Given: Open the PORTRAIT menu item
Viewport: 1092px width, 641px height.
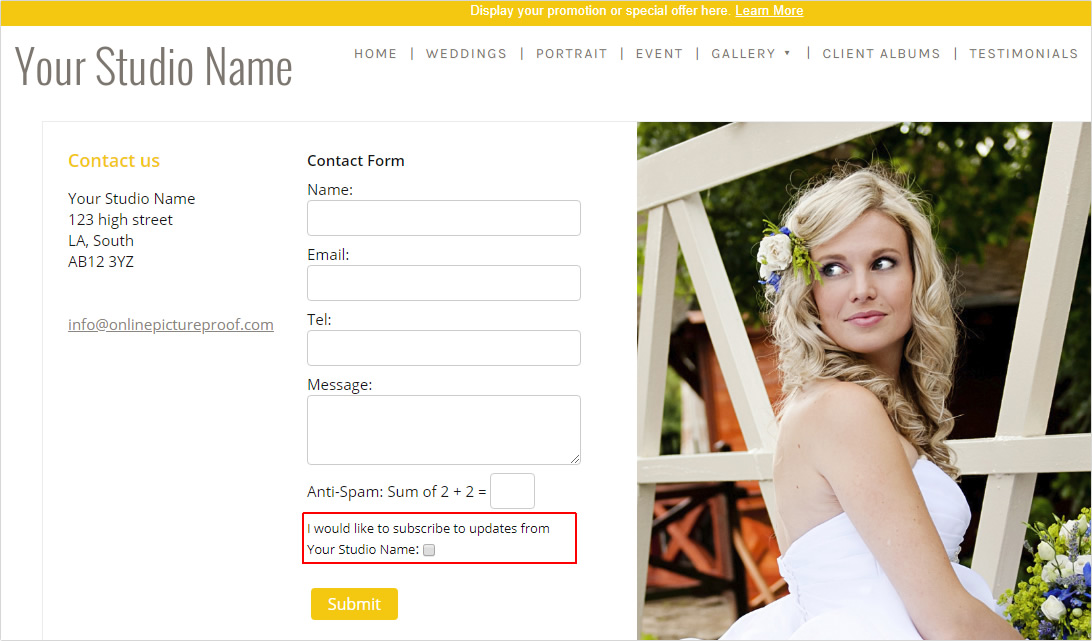Looking at the screenshot, I should click(571, 54).
